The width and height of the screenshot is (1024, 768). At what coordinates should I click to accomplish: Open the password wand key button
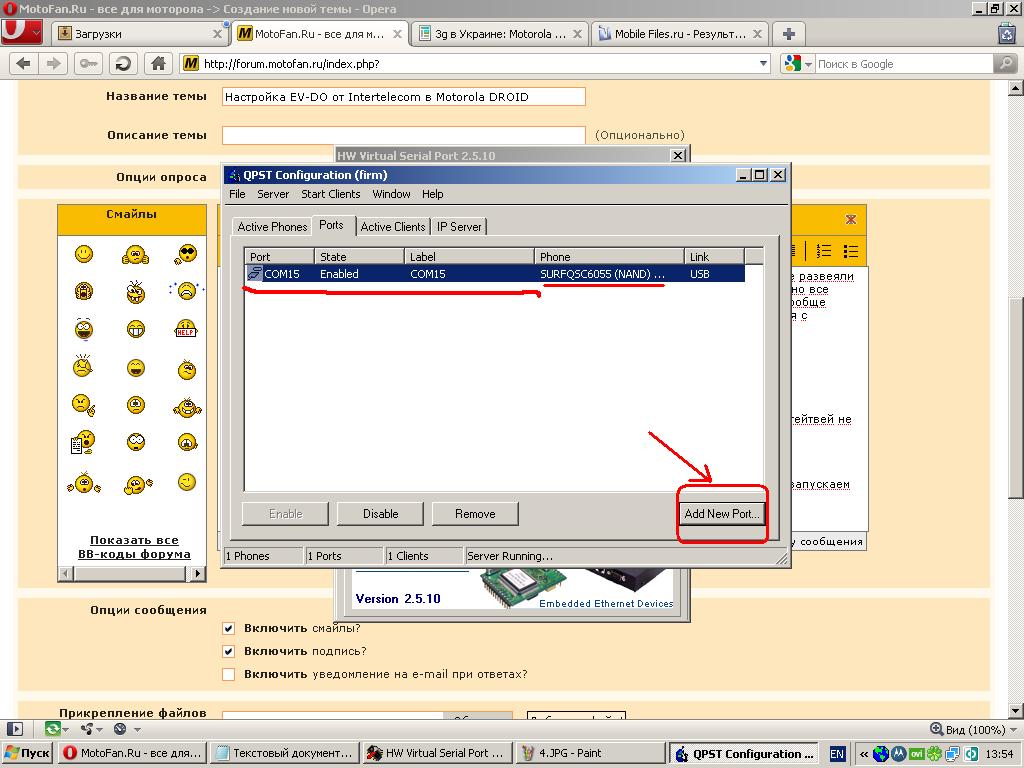click(x=88, y=63)
